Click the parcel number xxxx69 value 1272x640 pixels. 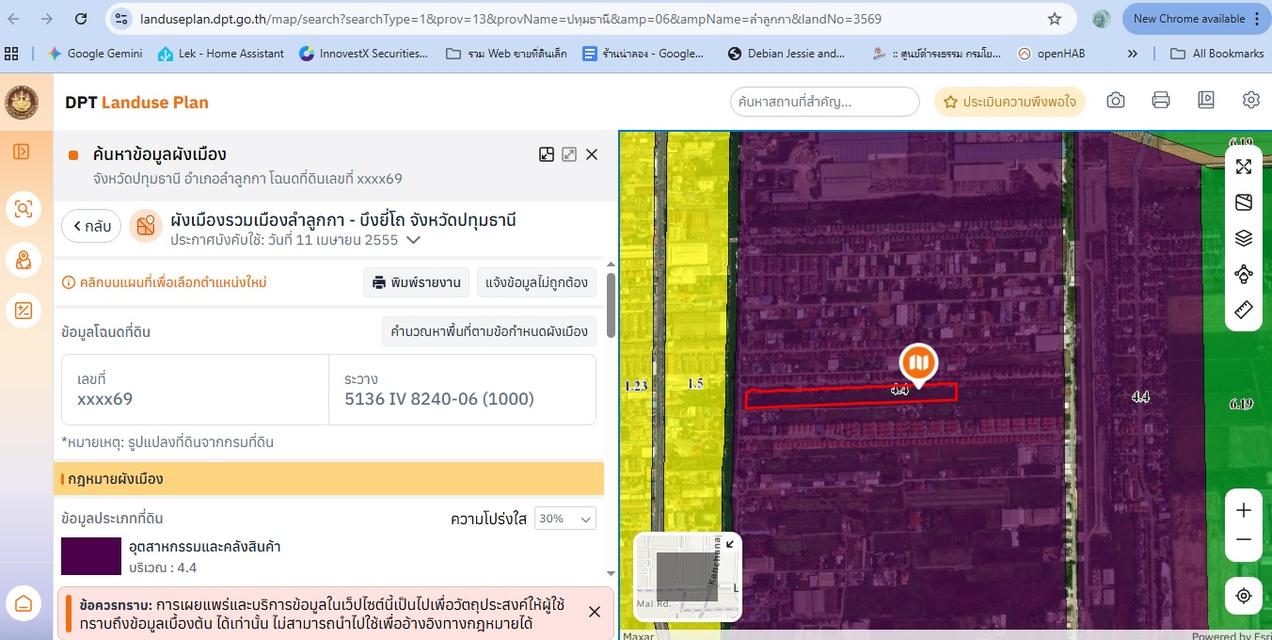point(105,399)
